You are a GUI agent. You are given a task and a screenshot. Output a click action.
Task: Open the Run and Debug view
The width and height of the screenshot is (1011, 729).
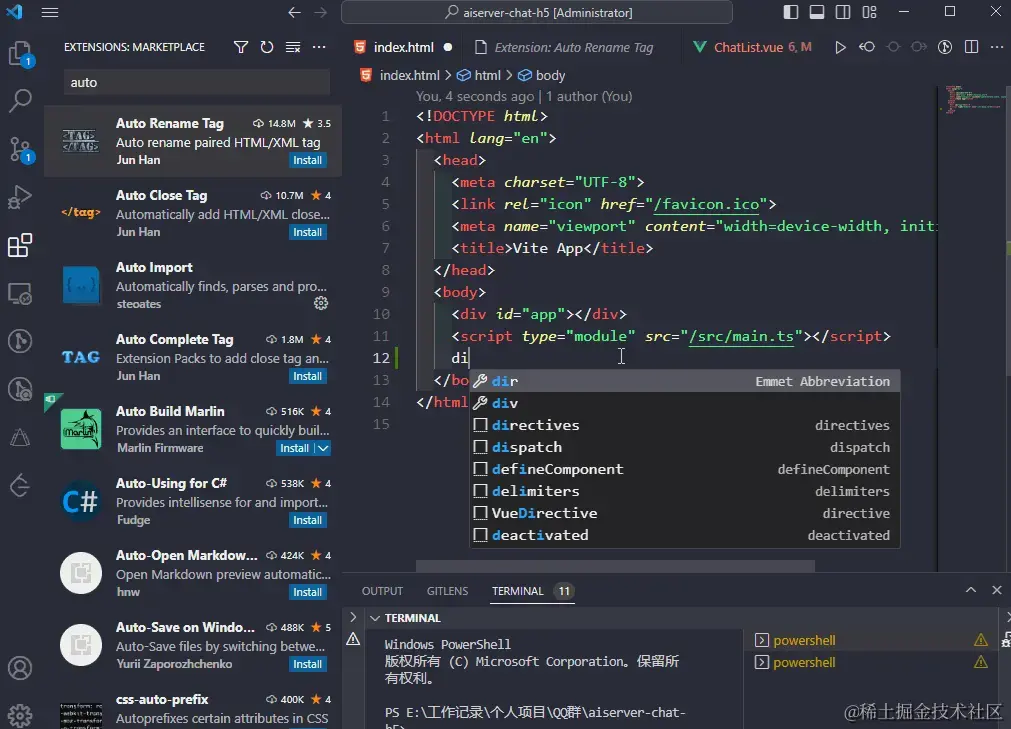coord(22,197)
